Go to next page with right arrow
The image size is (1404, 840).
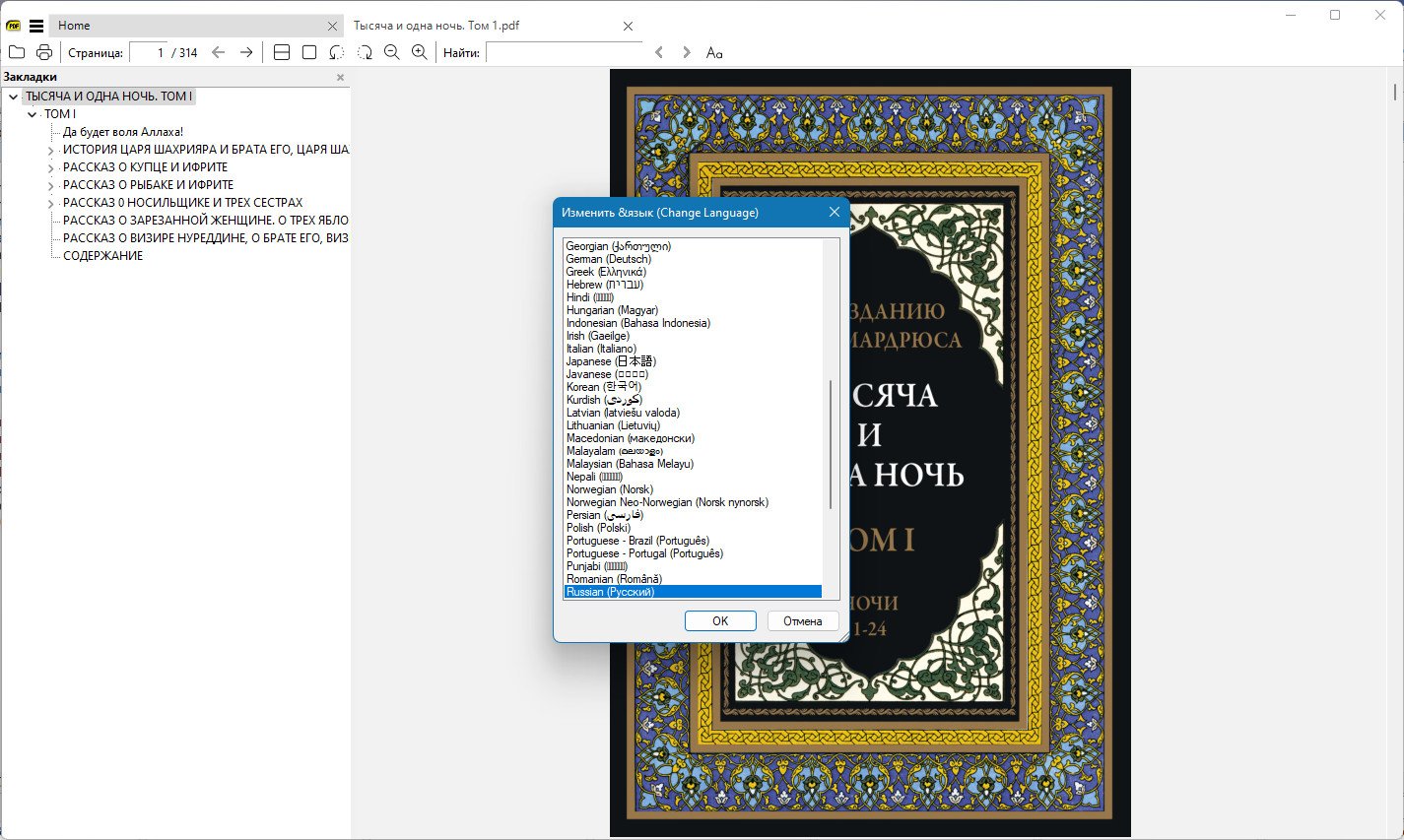(x=246, y=52)
